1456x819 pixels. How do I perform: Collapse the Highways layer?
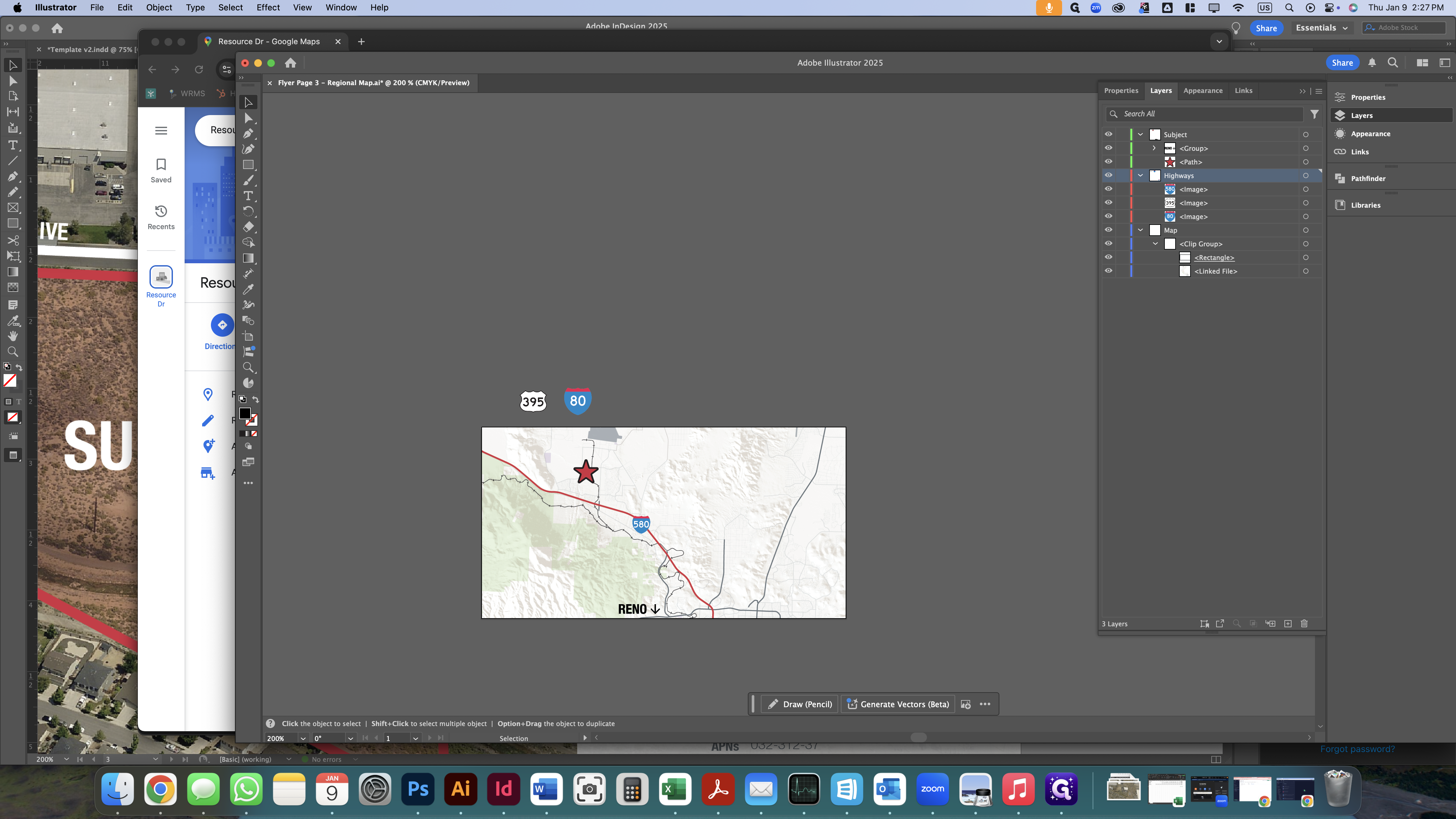pos(1141,175)
